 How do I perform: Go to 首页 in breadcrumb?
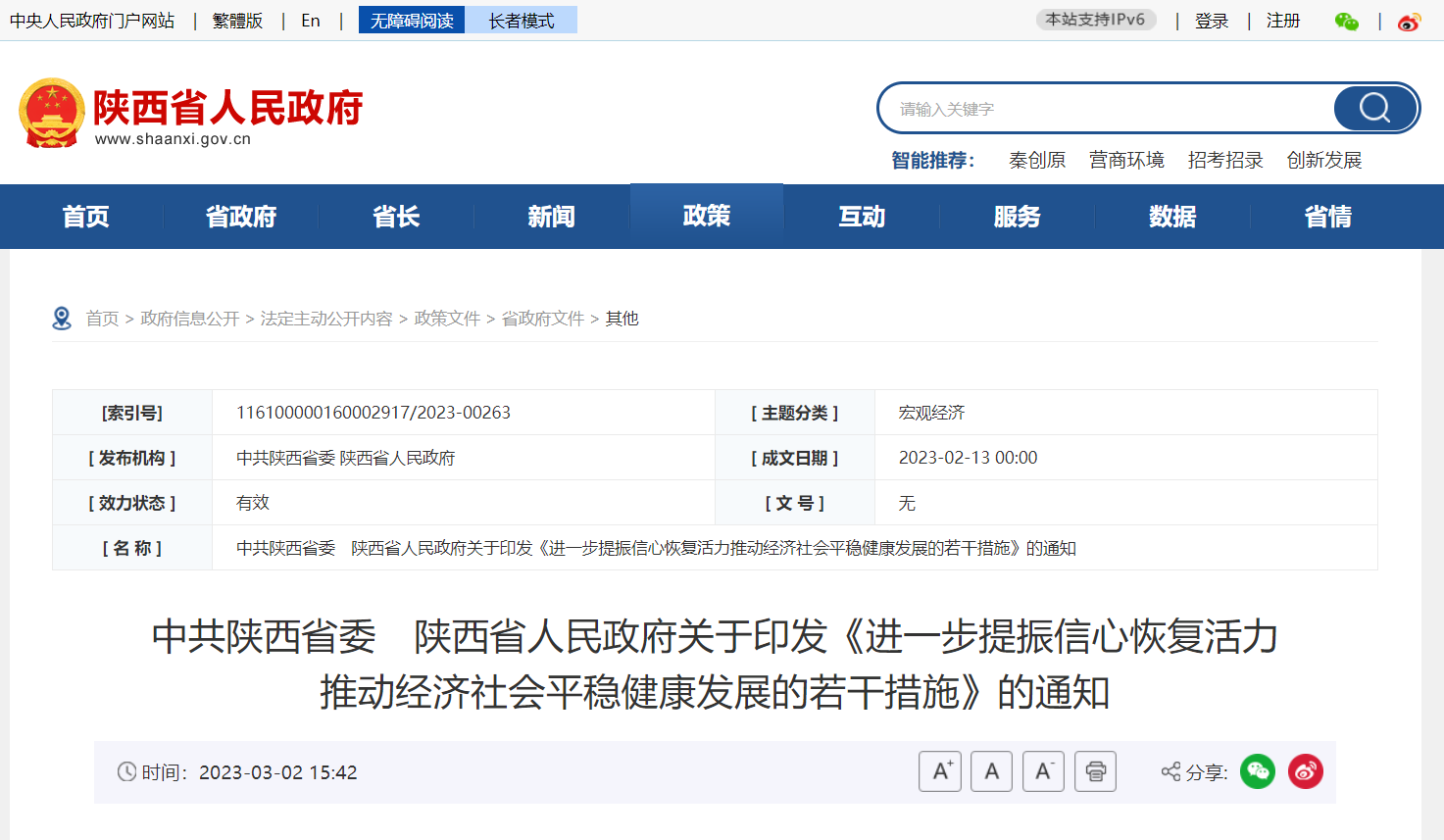tap(102, 319)
